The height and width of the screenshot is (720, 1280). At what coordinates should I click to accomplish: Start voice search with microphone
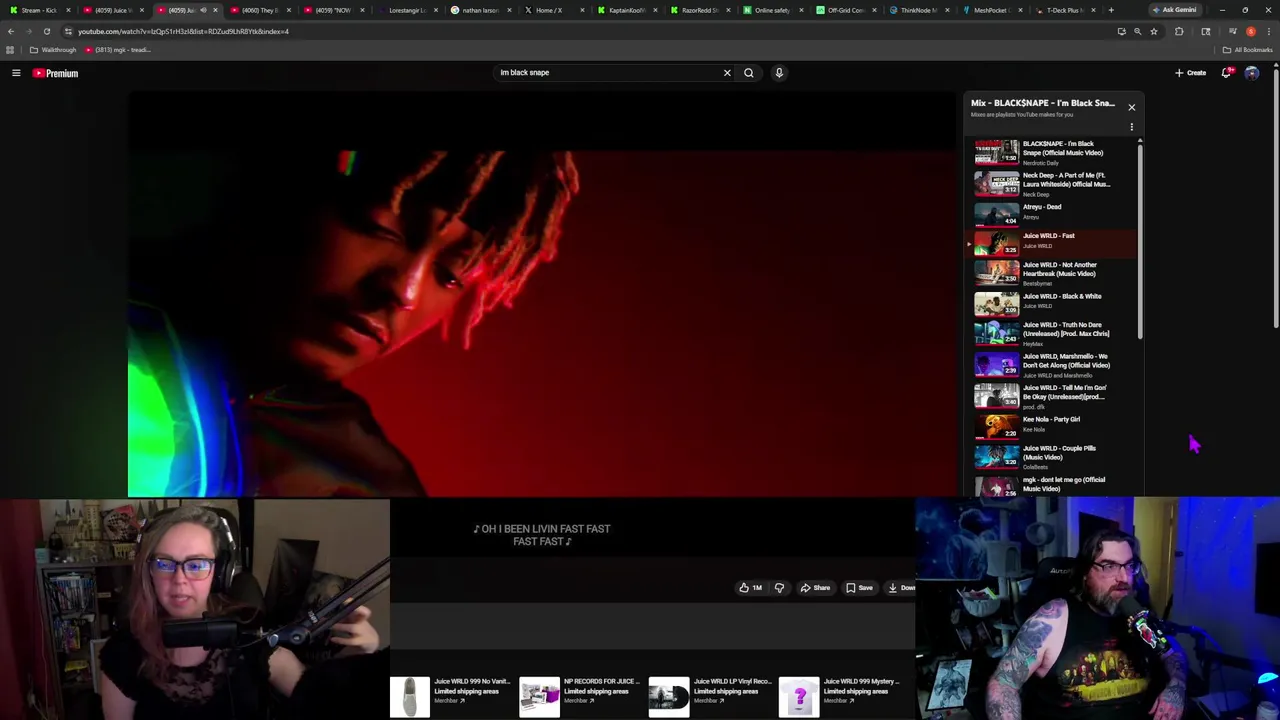pyautogui.click(x=779, y=73)
